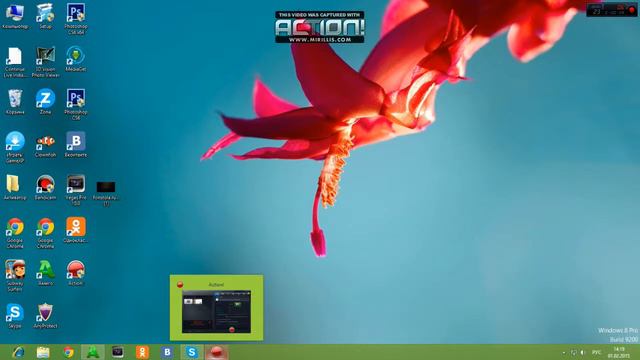This screenshot has width=640, height=360.
Task: Launch the Clownfish desktop shortcut
Action: pyautogui.click(x=45, y=145)
